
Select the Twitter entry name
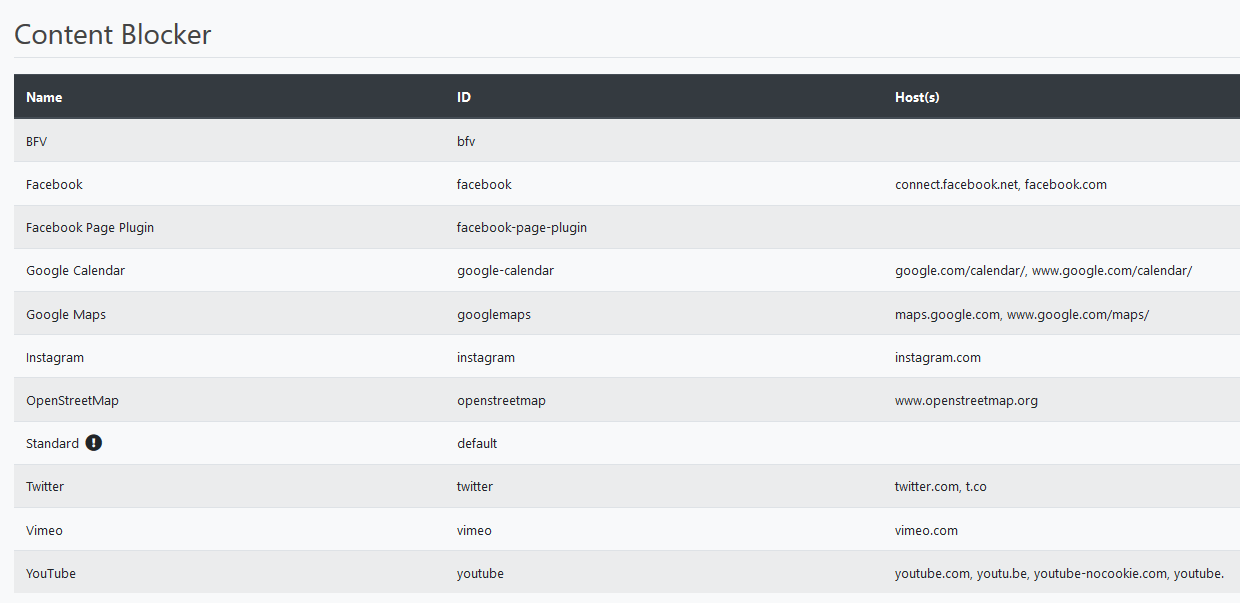click(45, 486)
